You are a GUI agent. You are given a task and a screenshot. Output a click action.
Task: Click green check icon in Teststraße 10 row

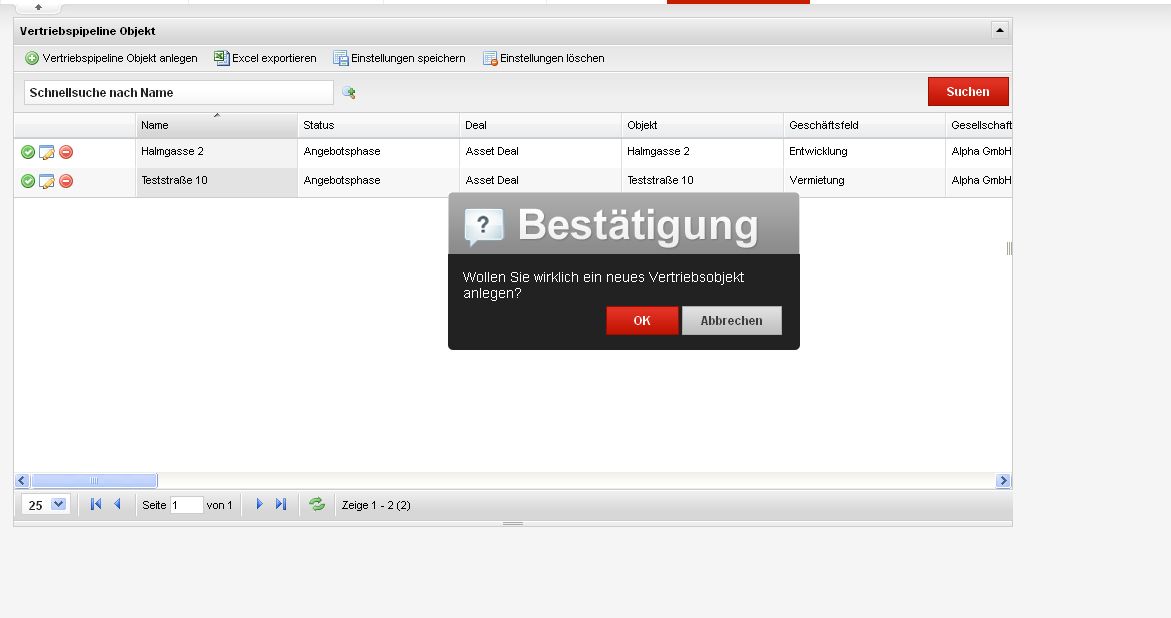tap(28, 181)
